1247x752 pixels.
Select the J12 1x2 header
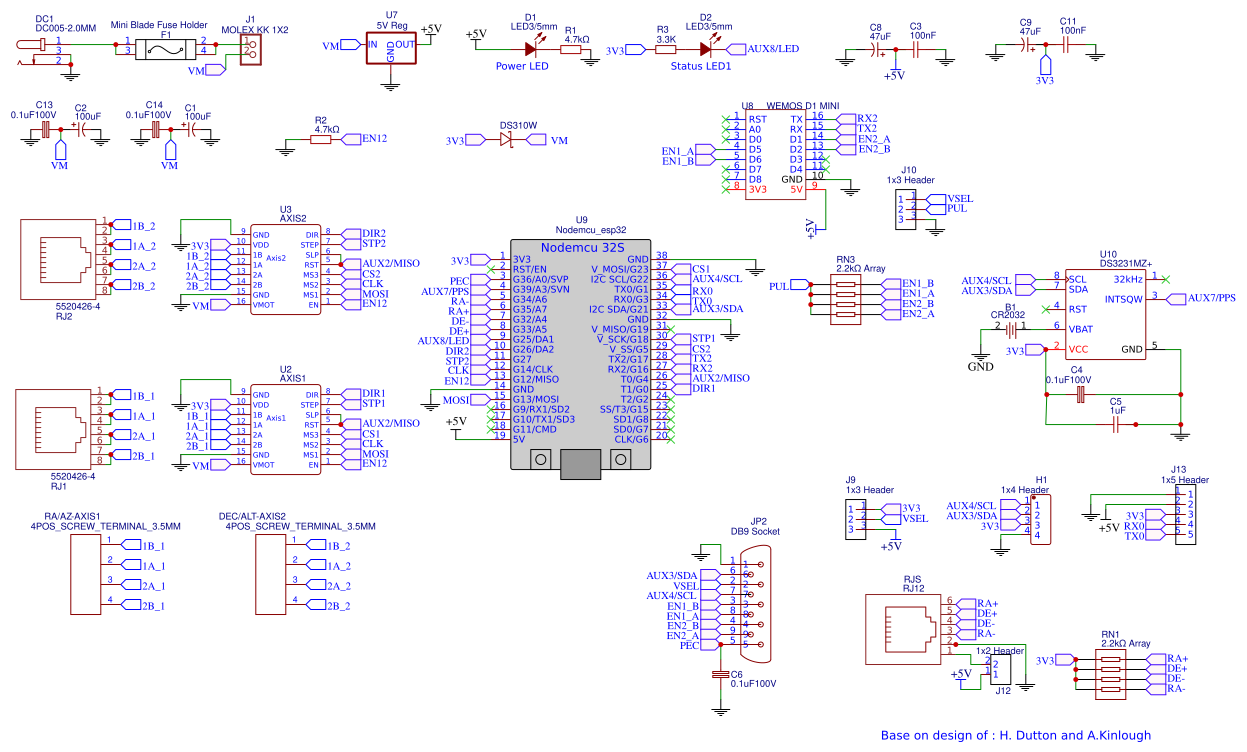click(1001, 670)
